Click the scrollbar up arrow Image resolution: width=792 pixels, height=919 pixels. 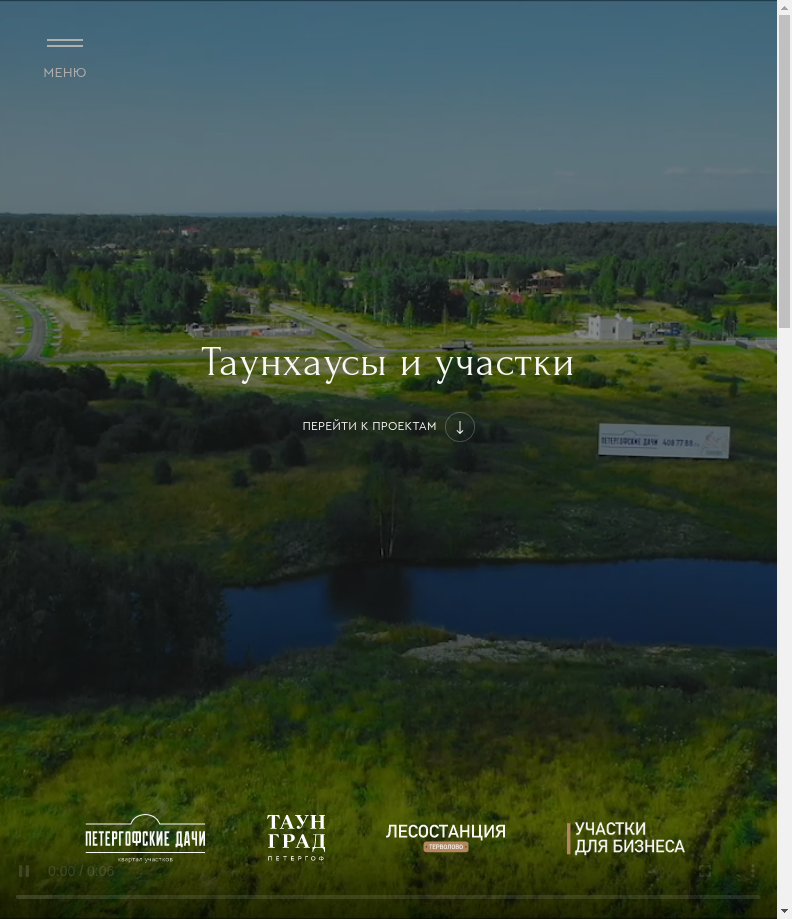[x=784, y=8]
